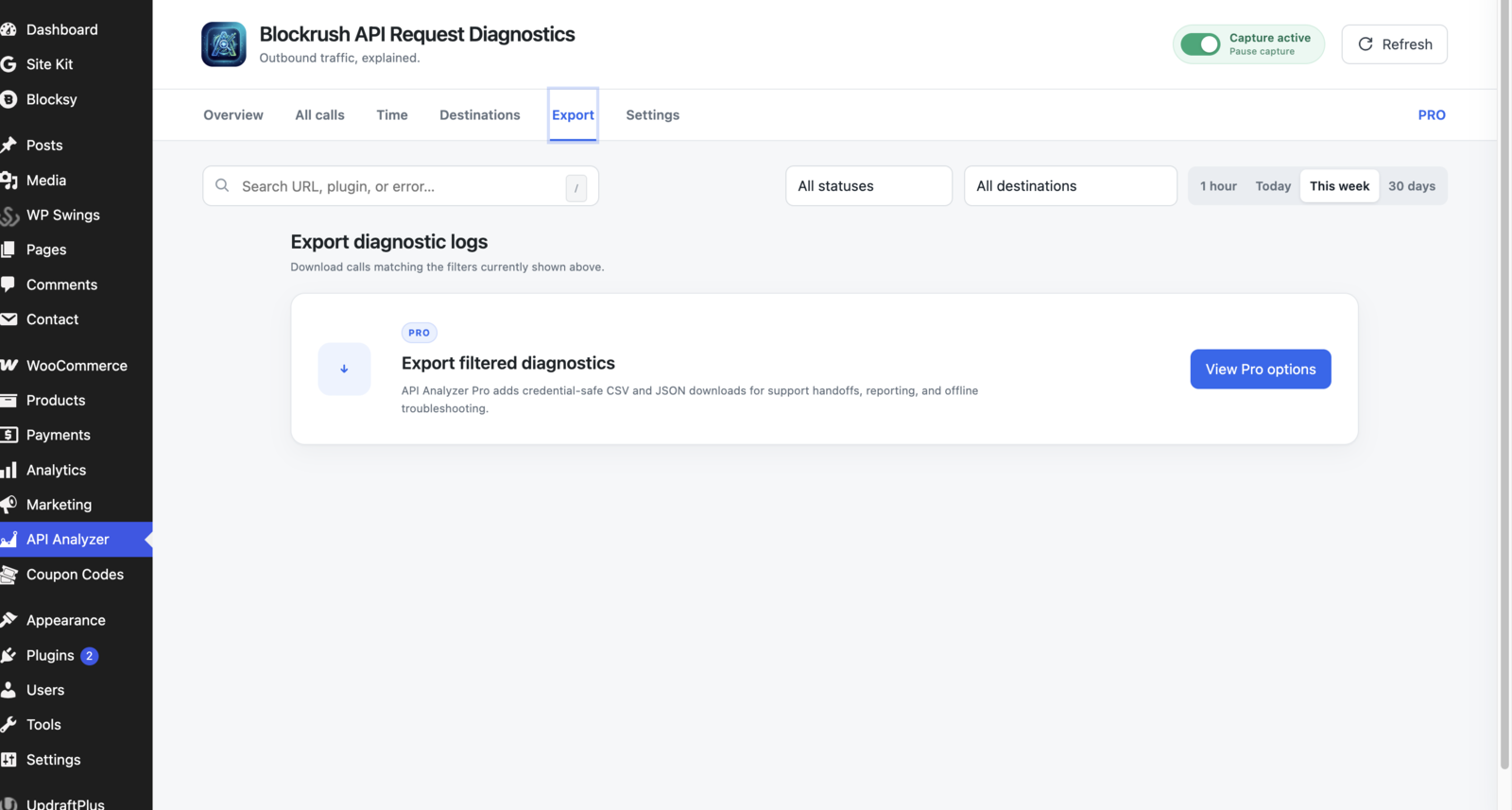1512x810 pixels.
Task: Click the PRO badge on export card
Action: tap(419, 333)
